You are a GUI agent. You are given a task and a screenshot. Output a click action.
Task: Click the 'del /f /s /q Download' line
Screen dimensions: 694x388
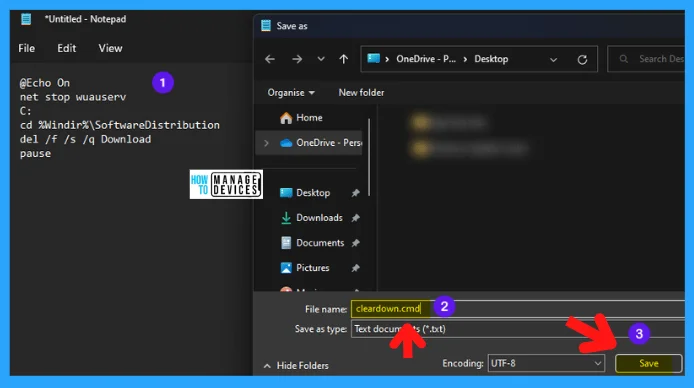(x=85, y=139)
